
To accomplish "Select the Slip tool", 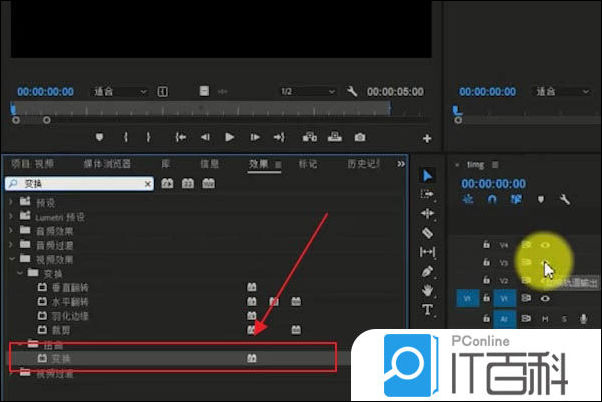I will [x=427, y=252].
